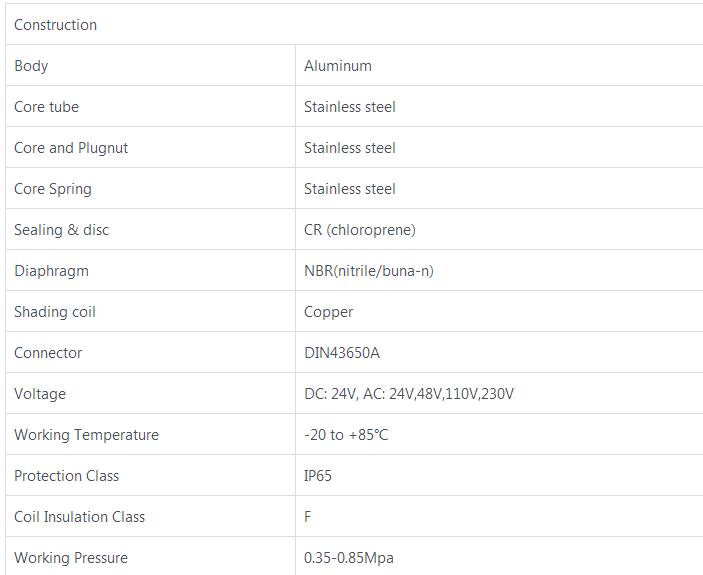Select the Core Spring label
The image size is (703, 575).
[x=52, y=189]
